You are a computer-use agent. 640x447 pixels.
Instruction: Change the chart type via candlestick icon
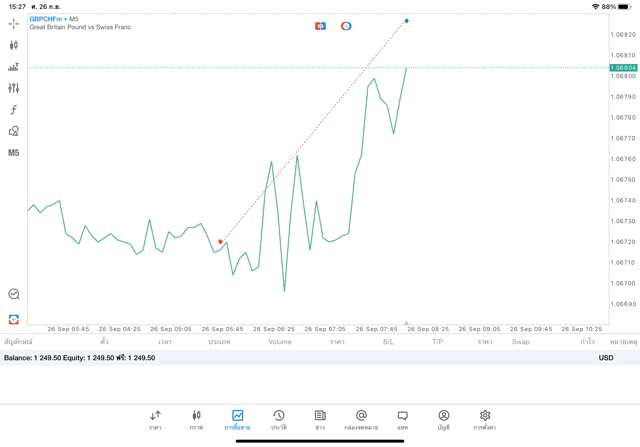point(13,45)
